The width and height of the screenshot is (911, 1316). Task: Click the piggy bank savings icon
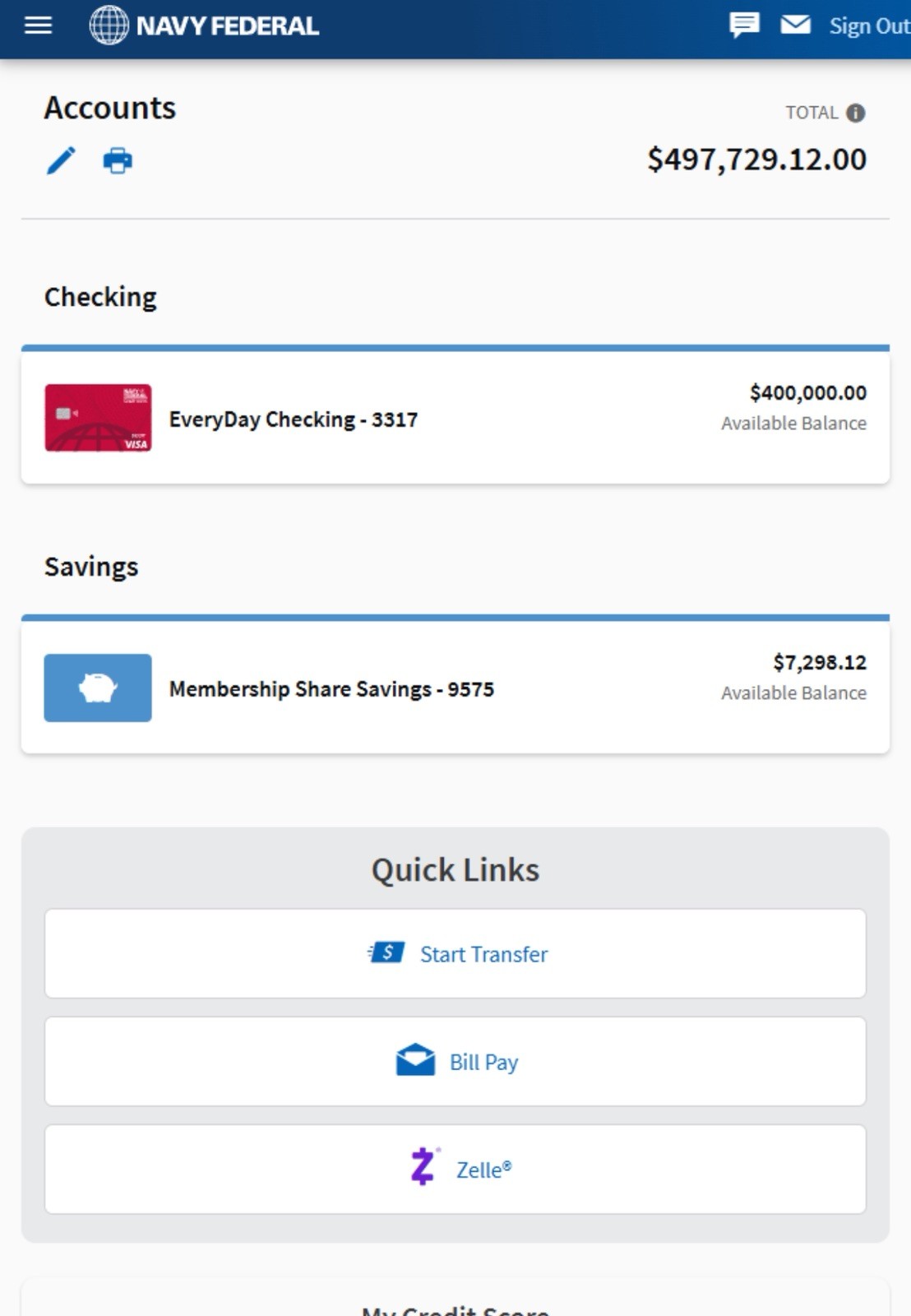click(x=98, y=688)
